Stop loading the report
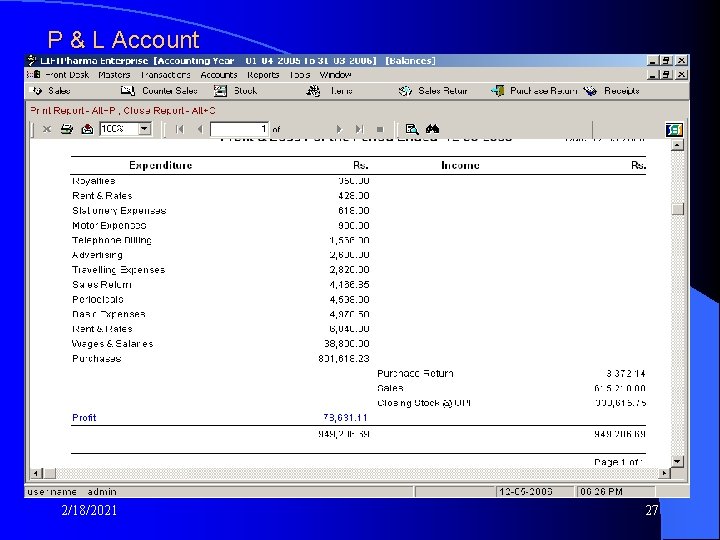This screenshot has height=540, width=720. tap(380, 129)
